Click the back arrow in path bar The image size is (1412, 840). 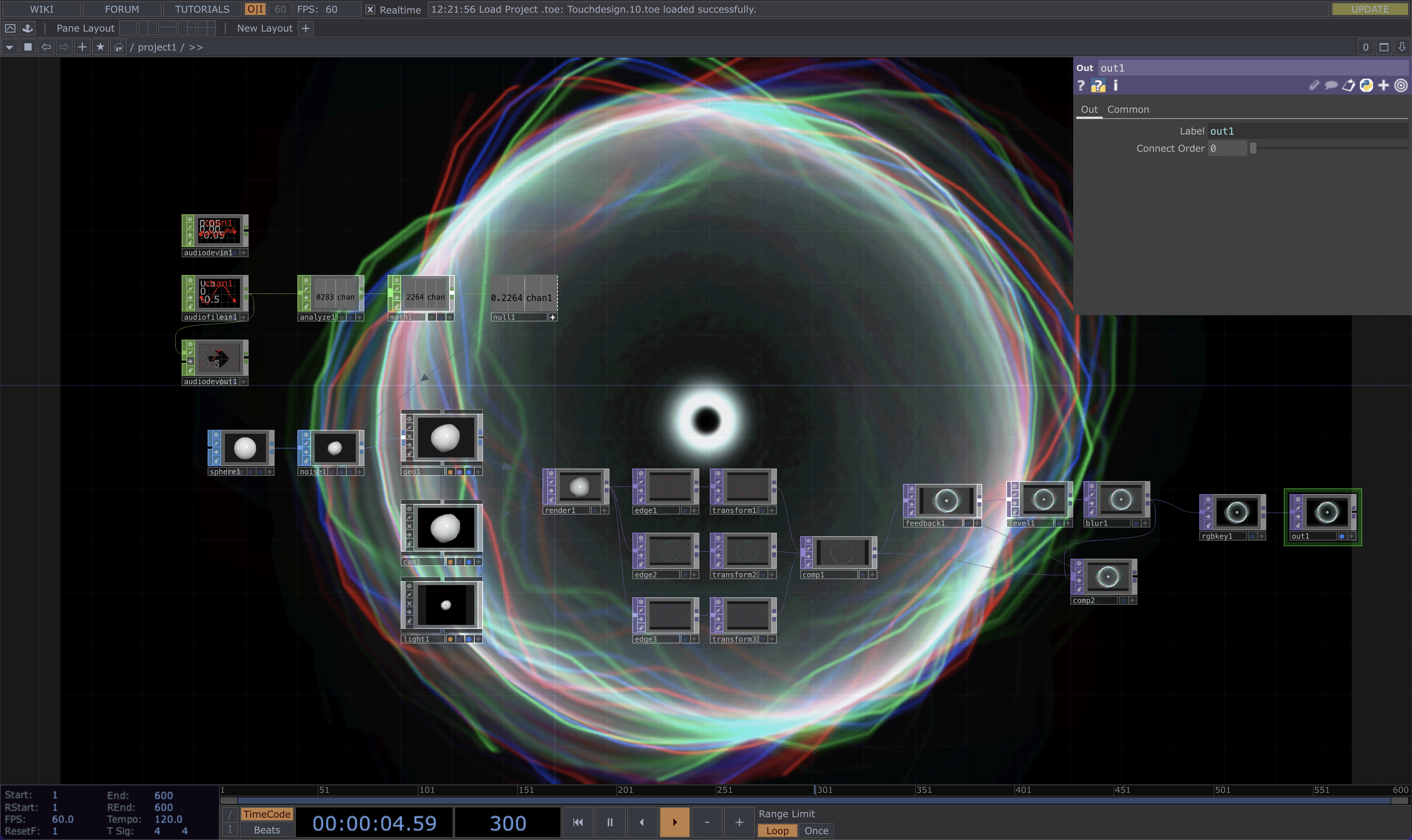tap(46, 47)
